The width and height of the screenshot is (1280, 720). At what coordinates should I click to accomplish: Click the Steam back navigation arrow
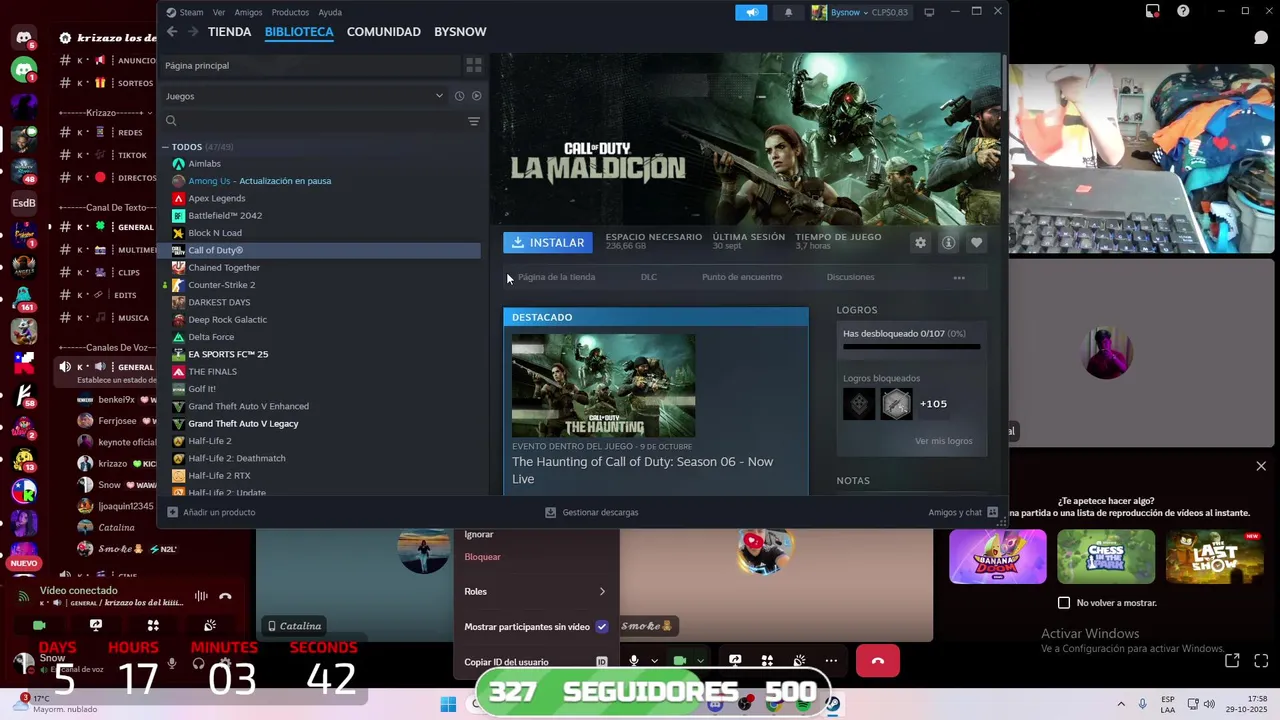pos(172,32)
